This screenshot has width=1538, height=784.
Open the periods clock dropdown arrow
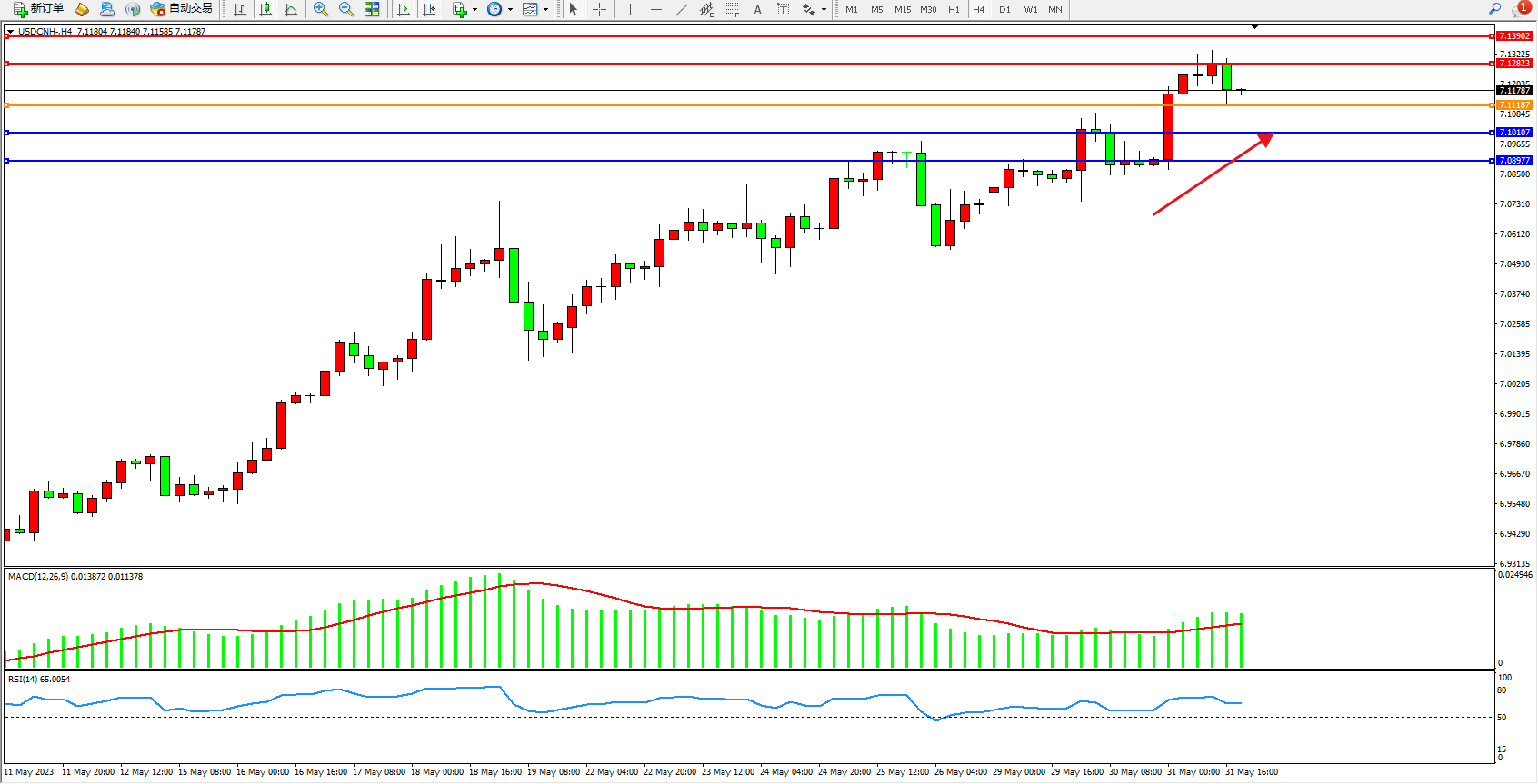tap(510, 10)
